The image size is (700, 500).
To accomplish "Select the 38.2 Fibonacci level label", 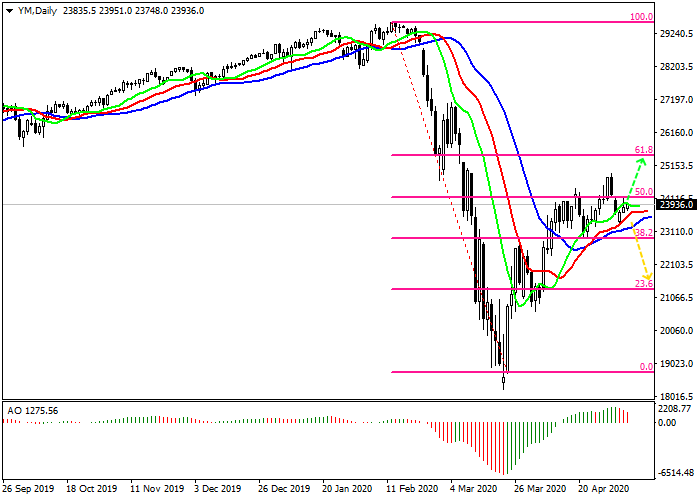I will pyautogui.click(x=643, y=232).
